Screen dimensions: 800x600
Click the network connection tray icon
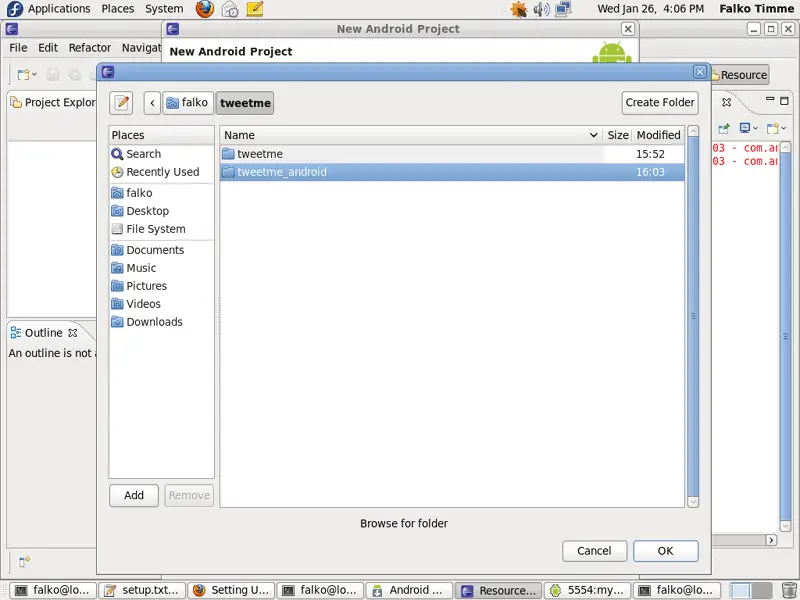tap(563, 9)
